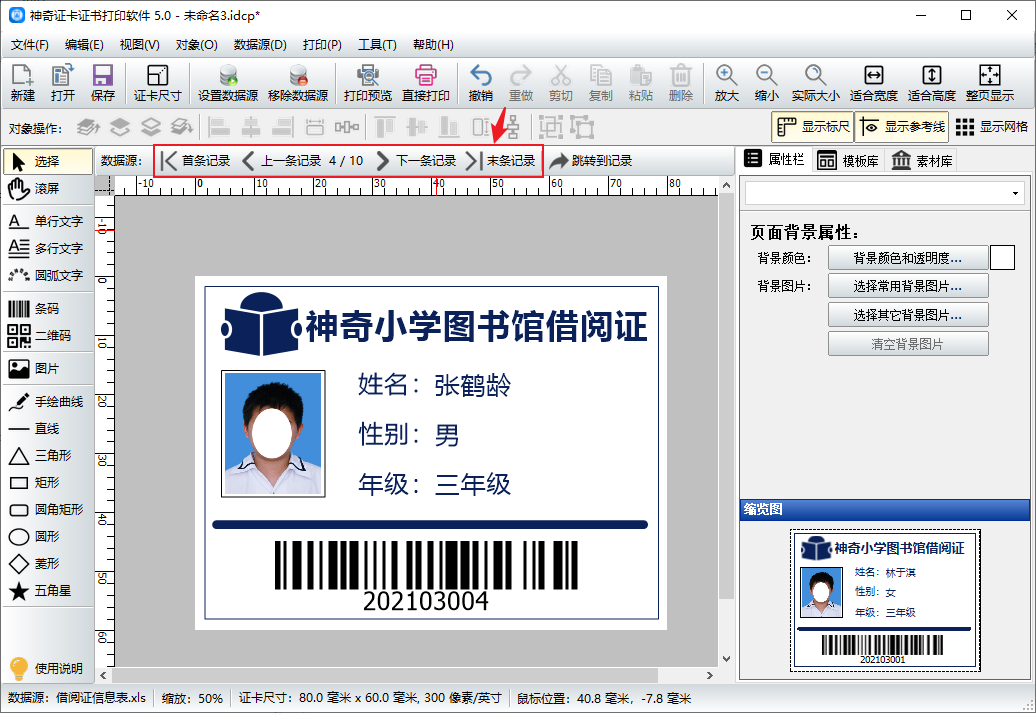Select the 条码 barcode tool
The image size is (1036, 713).
[48, 309]
